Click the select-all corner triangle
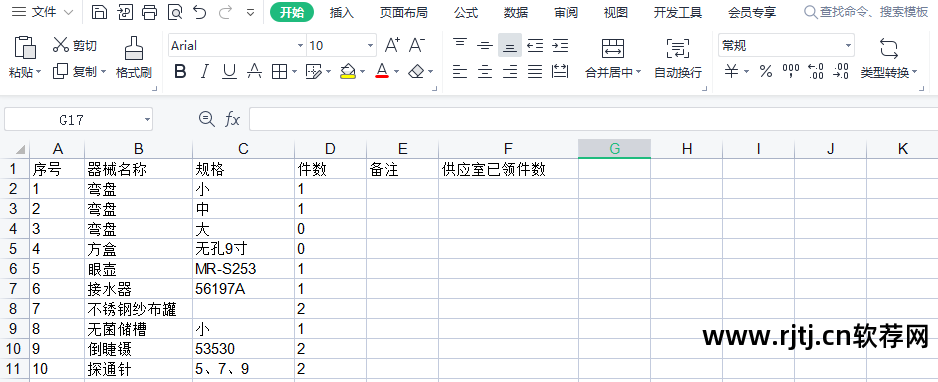This screenshot has height=382, width=938. [20, 149]
